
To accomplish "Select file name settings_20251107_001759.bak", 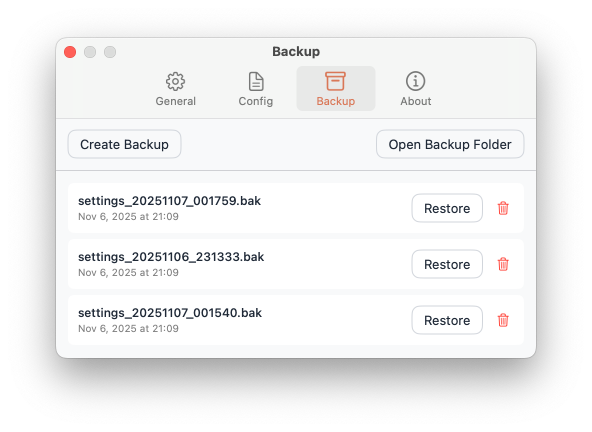I will [x=169, y=201].
